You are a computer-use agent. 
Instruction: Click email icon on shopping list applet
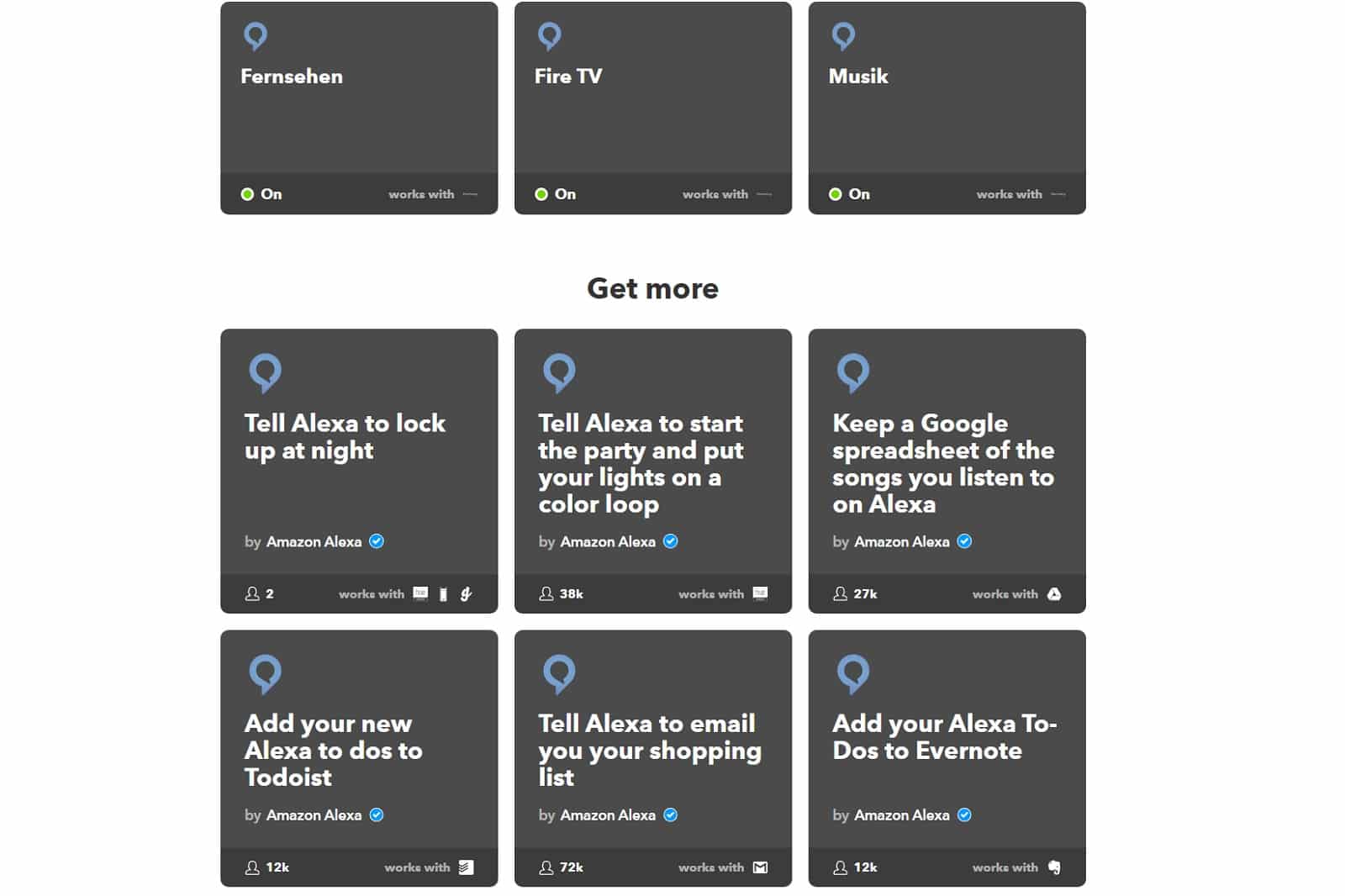pos(760,867)
